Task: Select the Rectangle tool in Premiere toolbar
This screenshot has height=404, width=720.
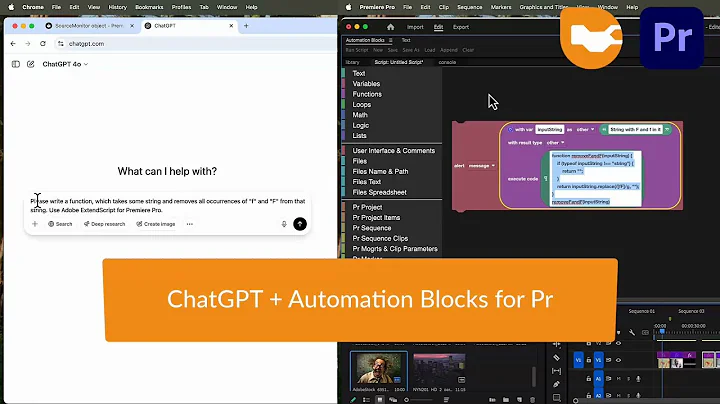Action: [x=557, y=398]
